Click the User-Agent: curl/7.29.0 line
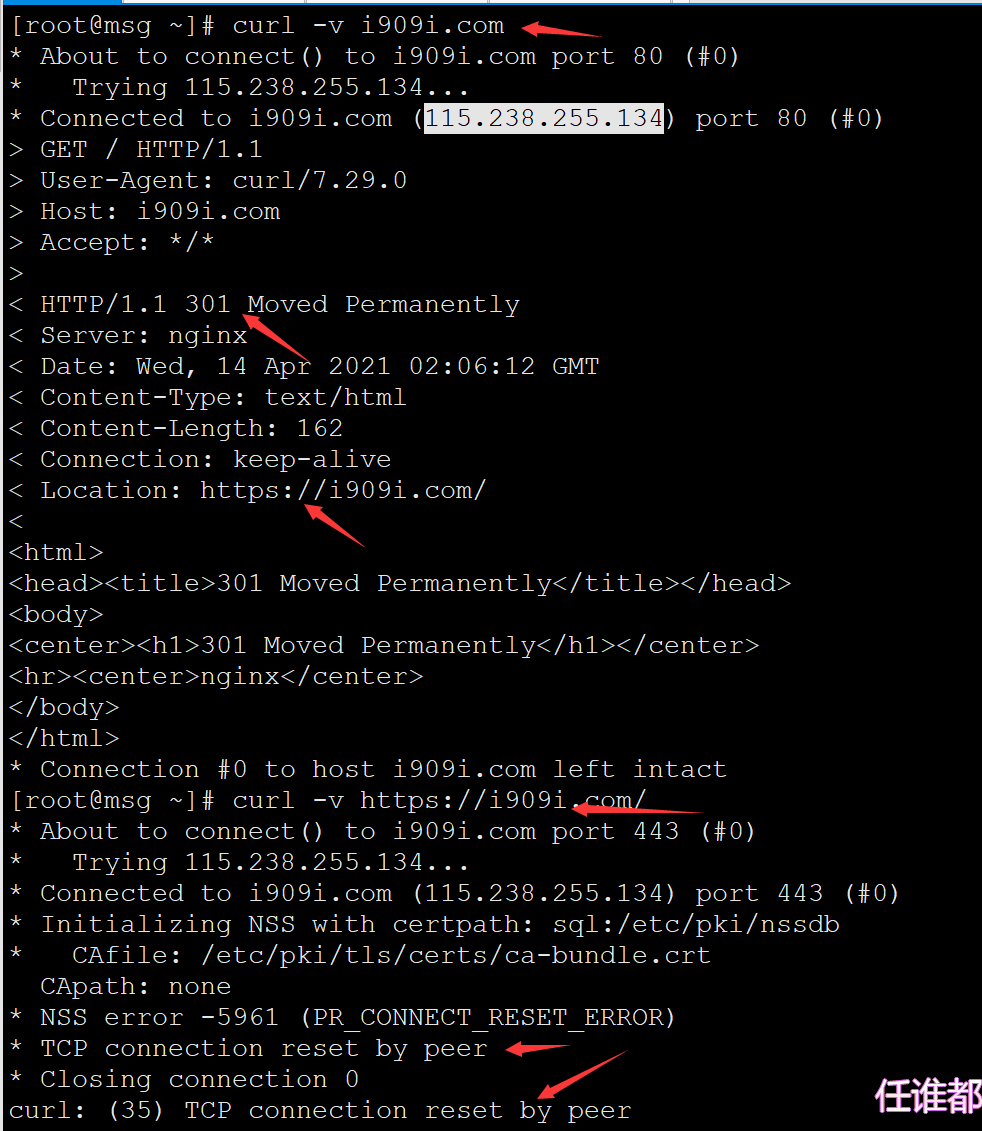 point(208,180)
